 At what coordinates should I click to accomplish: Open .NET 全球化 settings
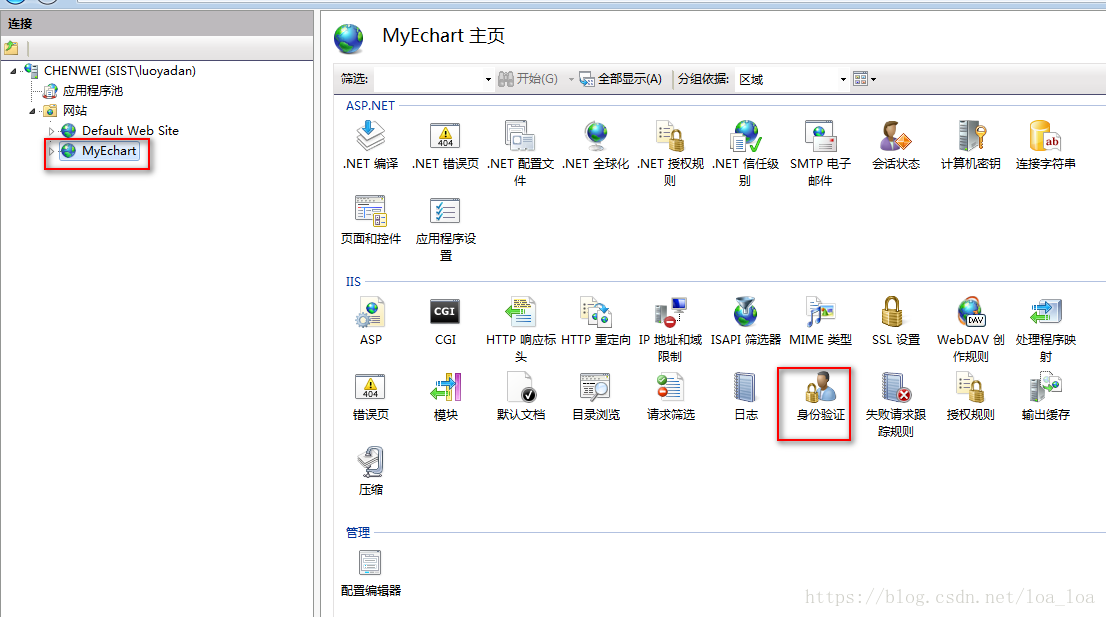click(596, 146)
